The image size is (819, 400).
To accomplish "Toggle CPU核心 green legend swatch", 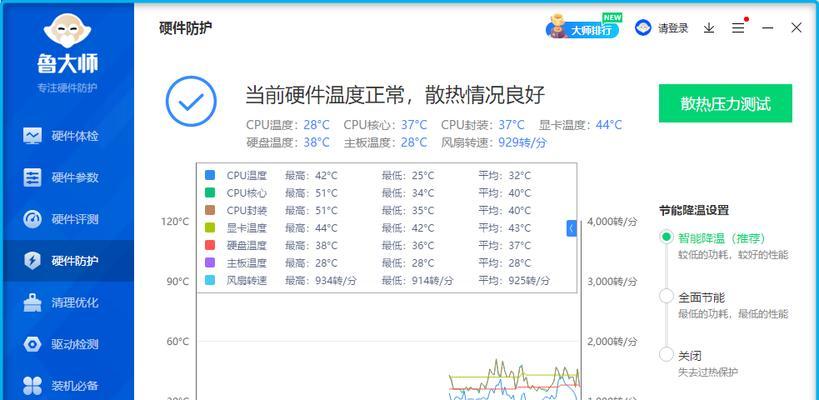I will point(210,193).
